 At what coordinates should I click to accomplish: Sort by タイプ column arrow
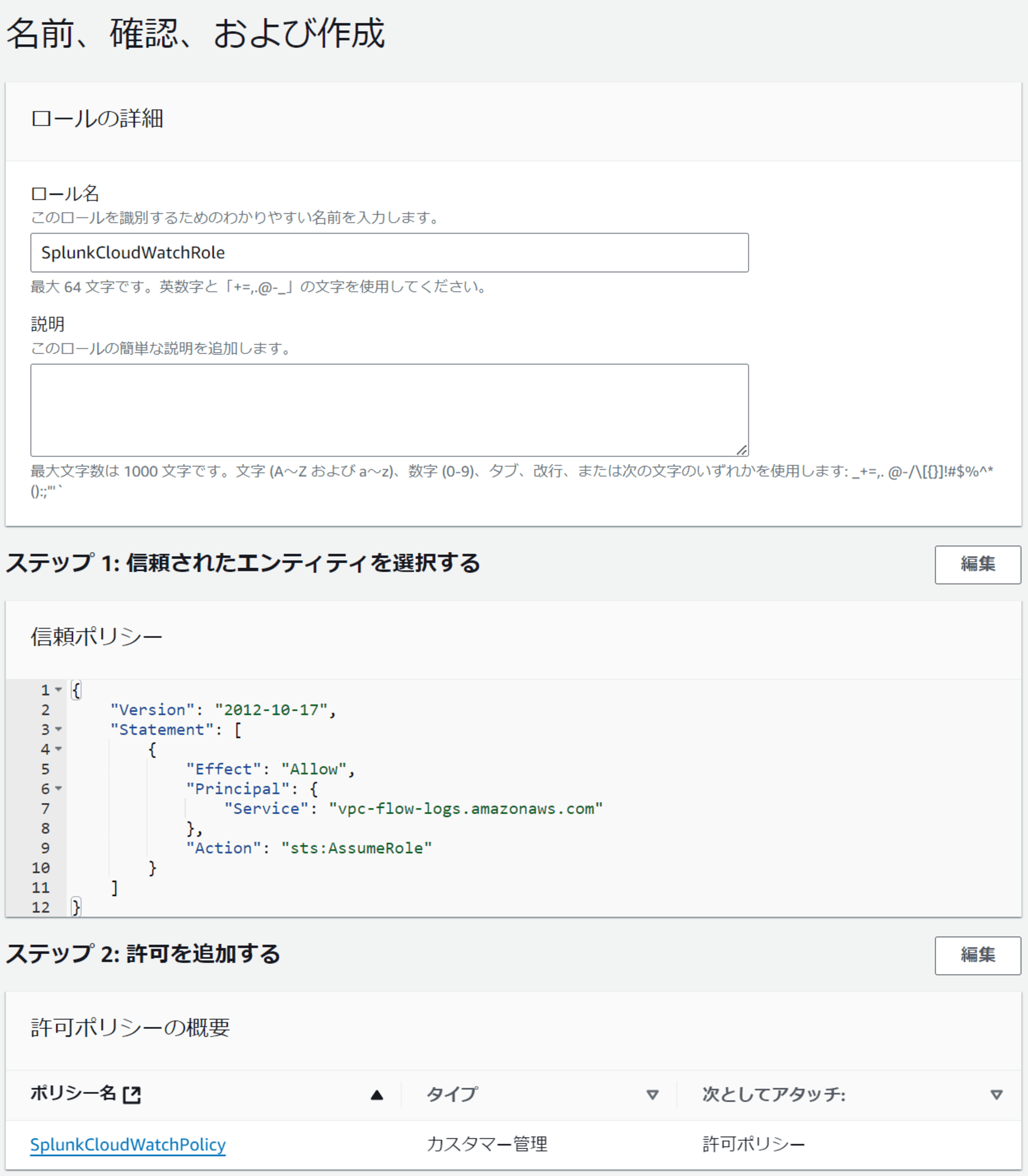click(x=652, y=1095)
